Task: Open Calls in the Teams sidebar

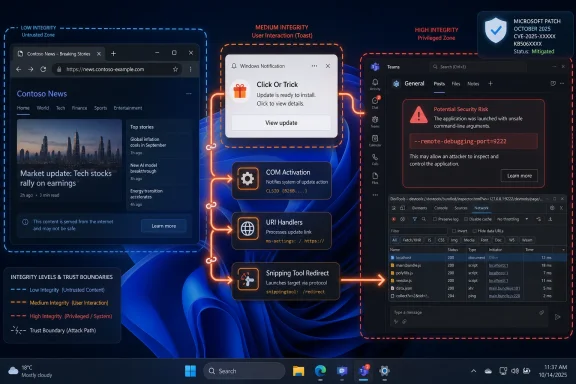Action: pos(375,159)
